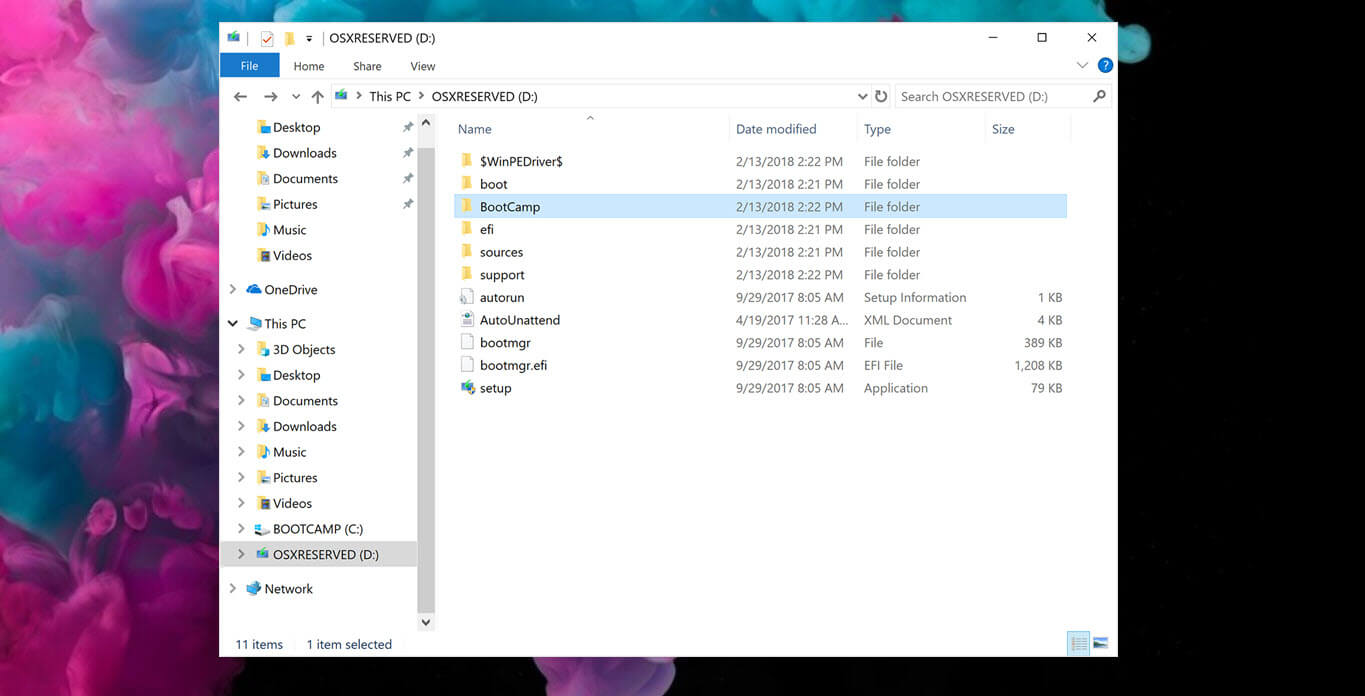Screen dimensions: 1365x696
Task: Select the bootmgr.efi file icon
Action: [x=467, y=365]
